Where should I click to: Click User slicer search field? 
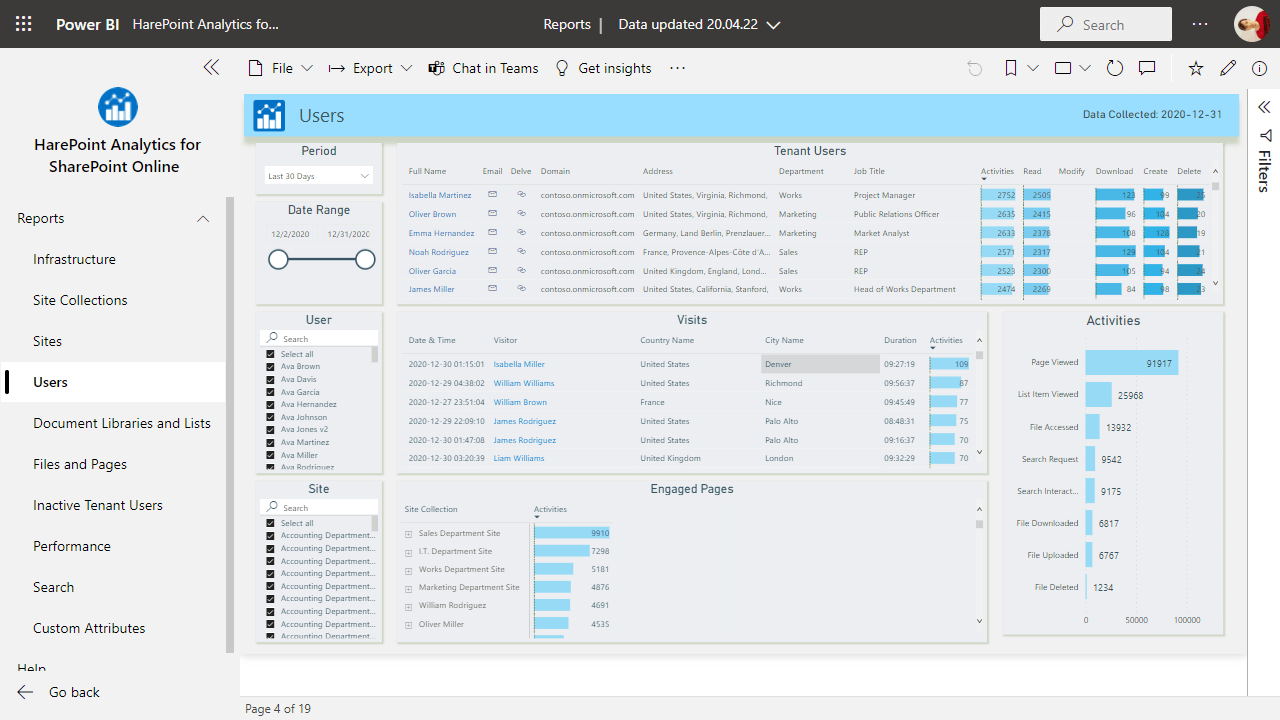319,339
